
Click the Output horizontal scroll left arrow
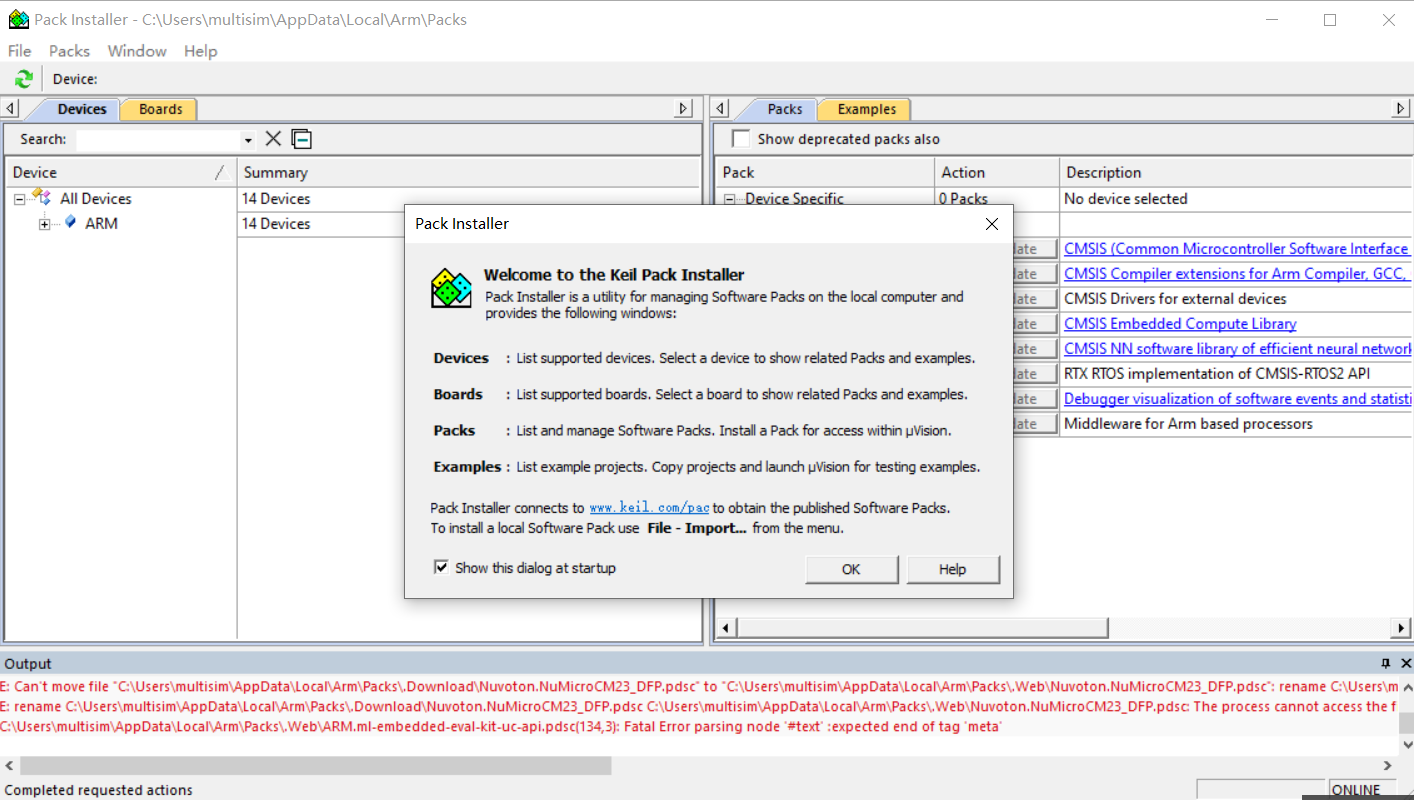click(x=10, y=766)
